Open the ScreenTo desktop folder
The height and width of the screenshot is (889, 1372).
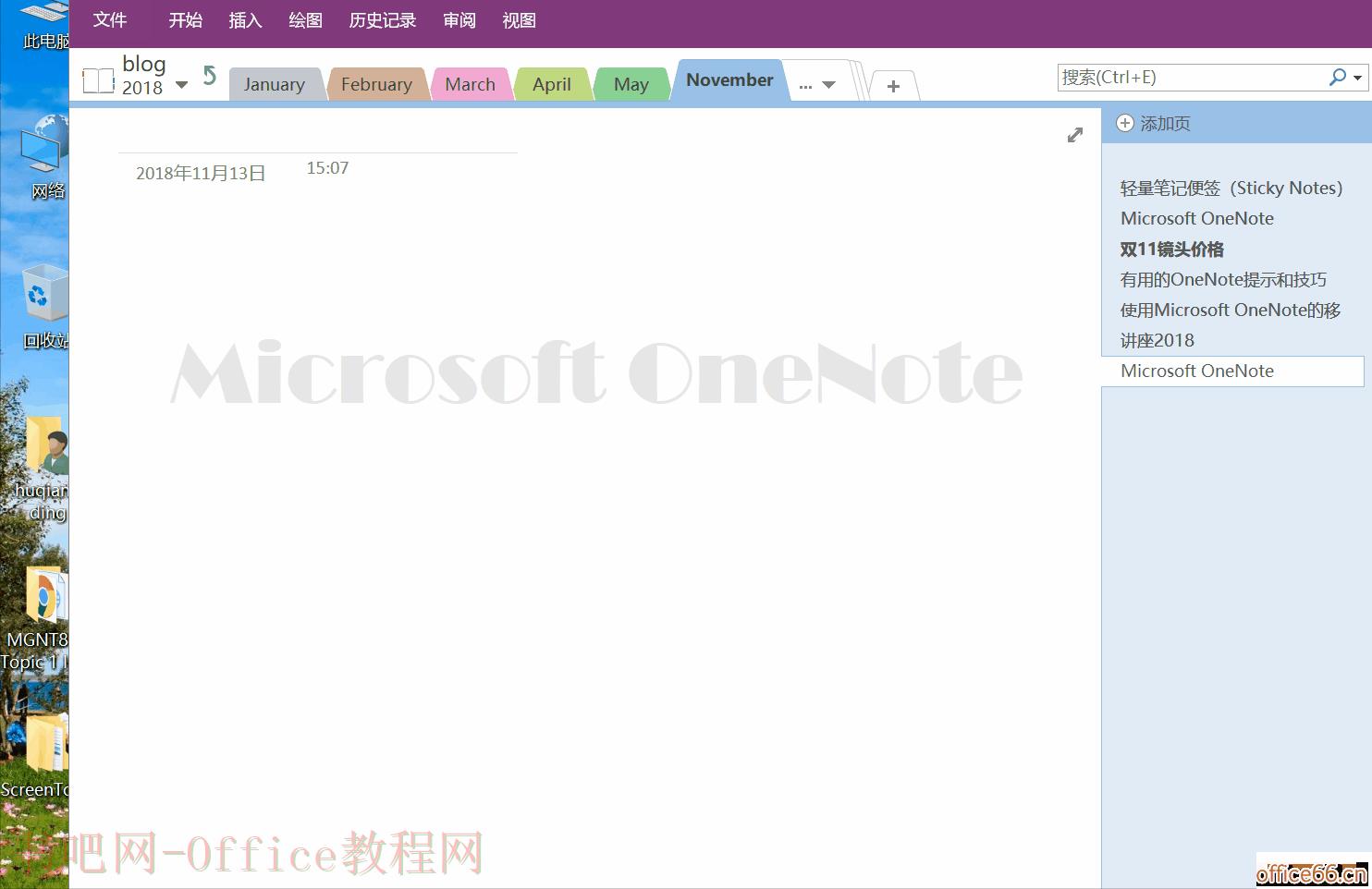click(x=37, y=756)
